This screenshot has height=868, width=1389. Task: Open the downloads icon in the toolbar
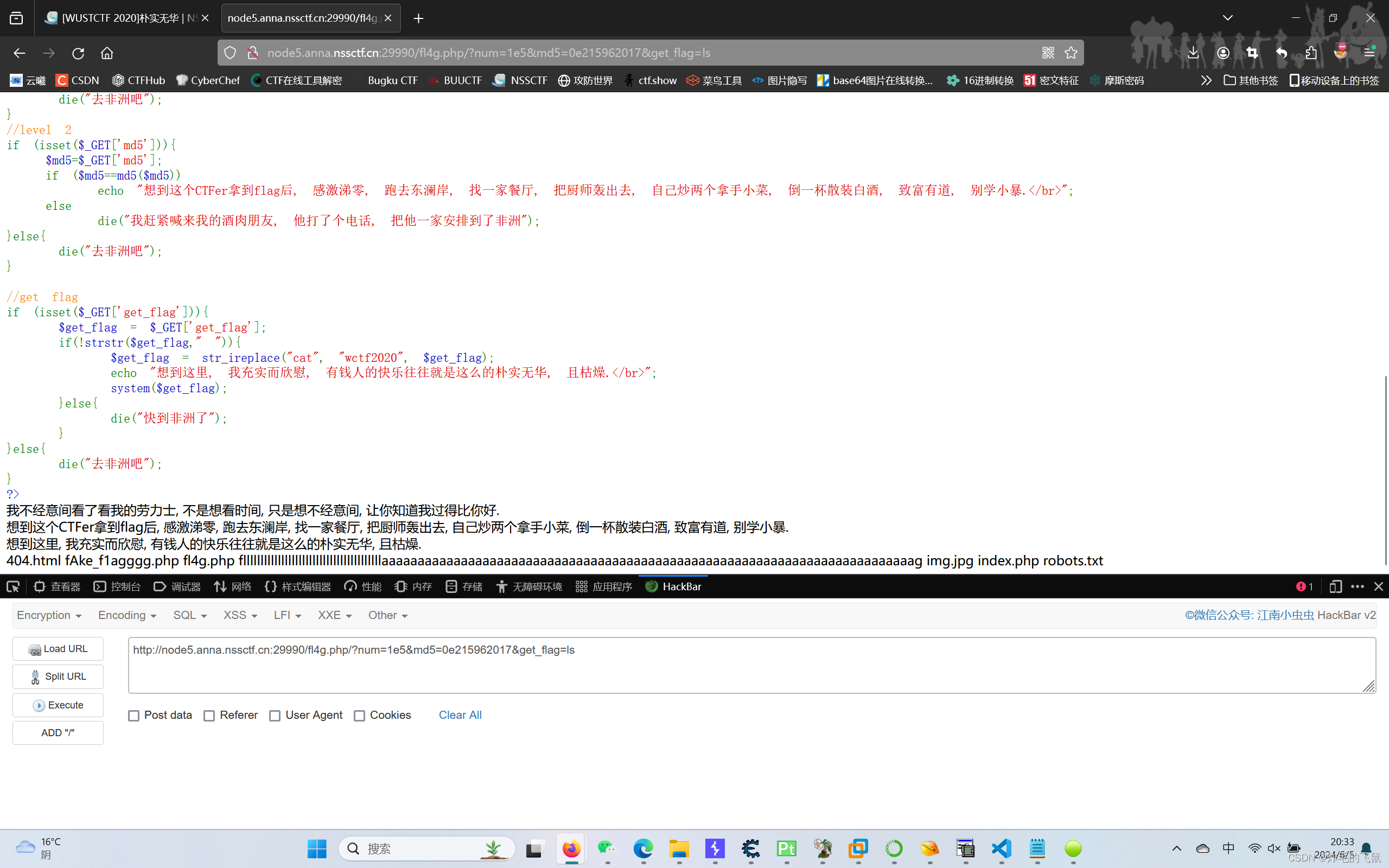pos(1193,53)
